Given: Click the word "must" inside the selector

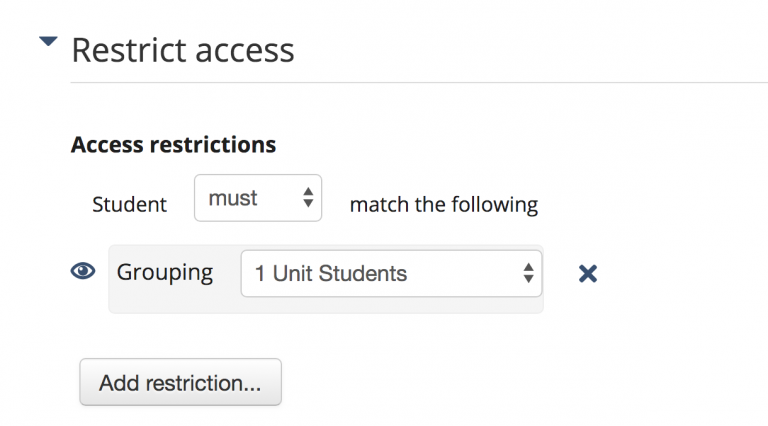Looking at the screenshot, I should (x=233, y=198).
